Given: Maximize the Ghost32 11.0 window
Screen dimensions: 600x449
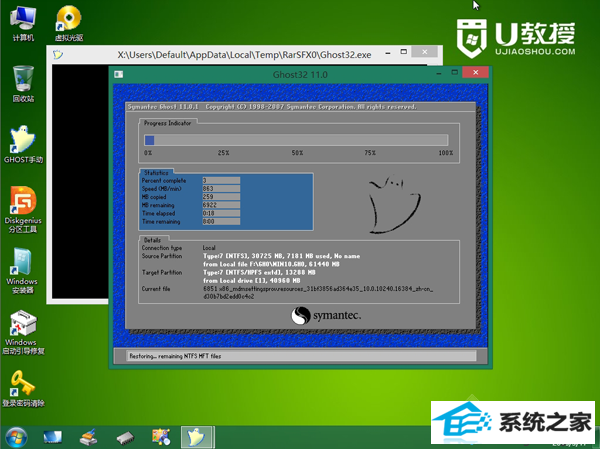Looking at the screenshot, I should tap(455, 72).
